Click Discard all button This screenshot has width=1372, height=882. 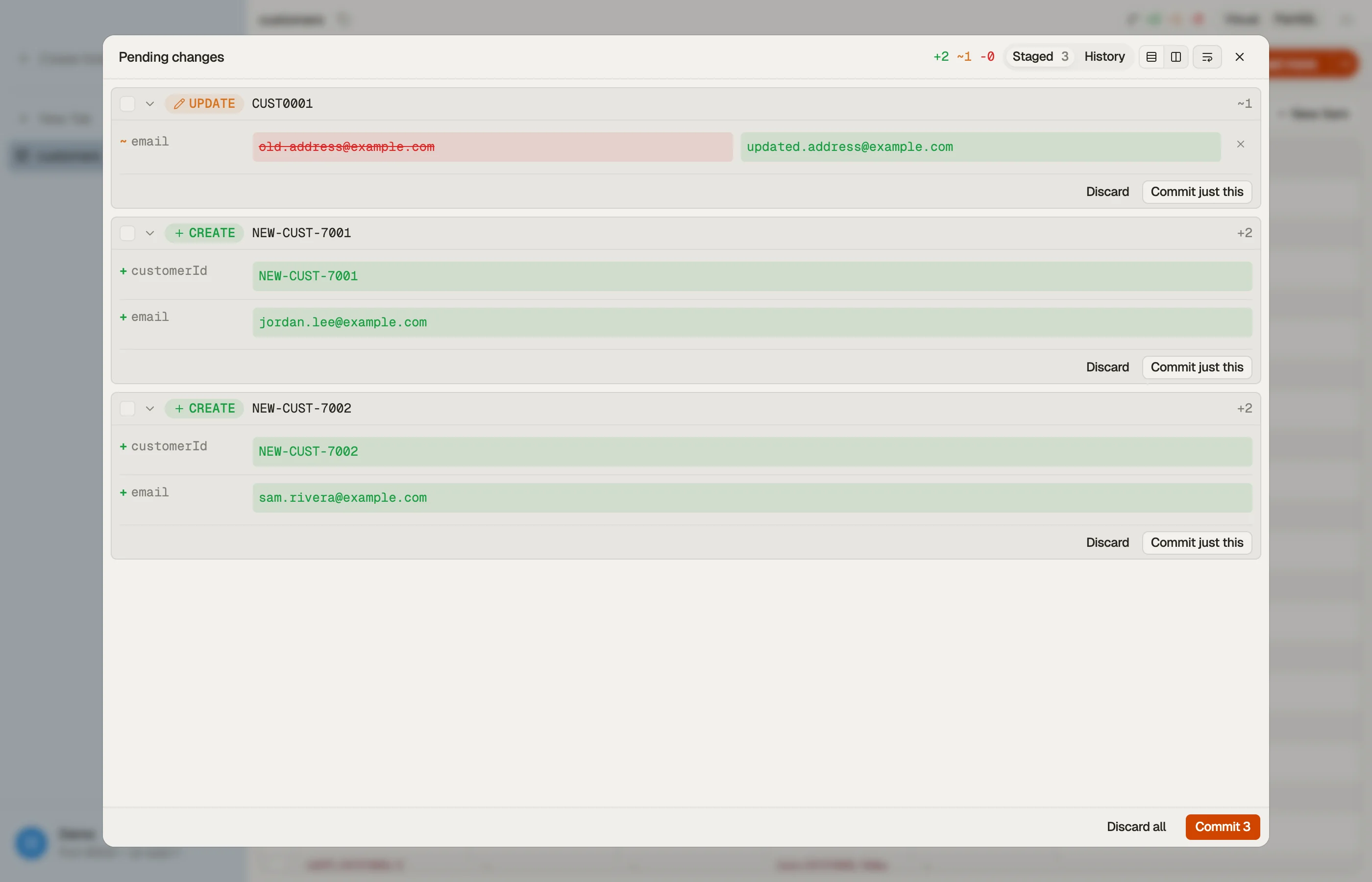1136,827
